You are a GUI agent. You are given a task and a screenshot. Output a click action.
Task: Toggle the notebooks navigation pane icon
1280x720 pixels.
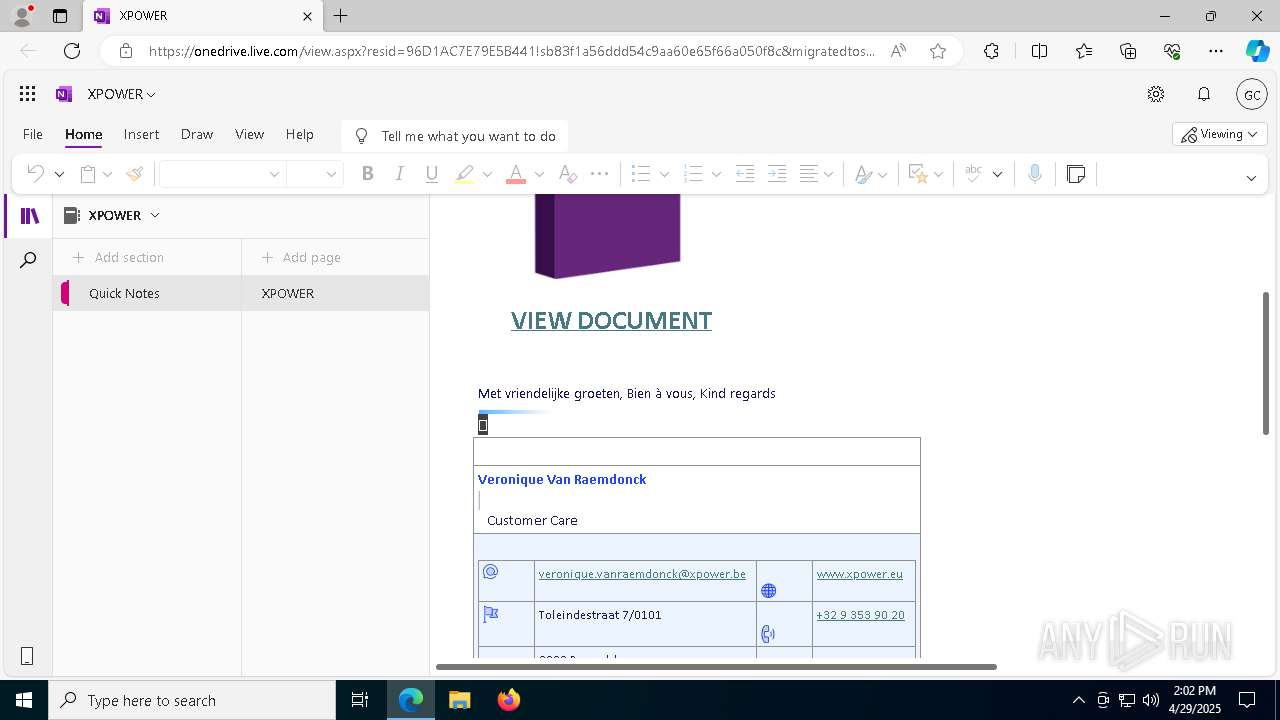pos(30,216)
